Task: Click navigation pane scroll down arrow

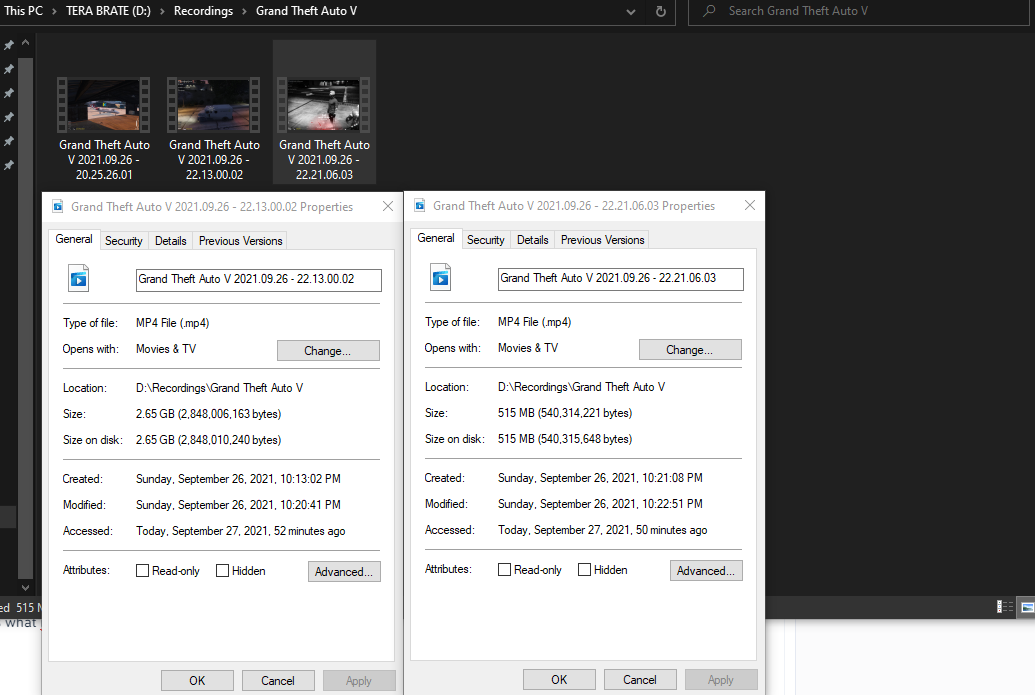Action: coord(26,587)
